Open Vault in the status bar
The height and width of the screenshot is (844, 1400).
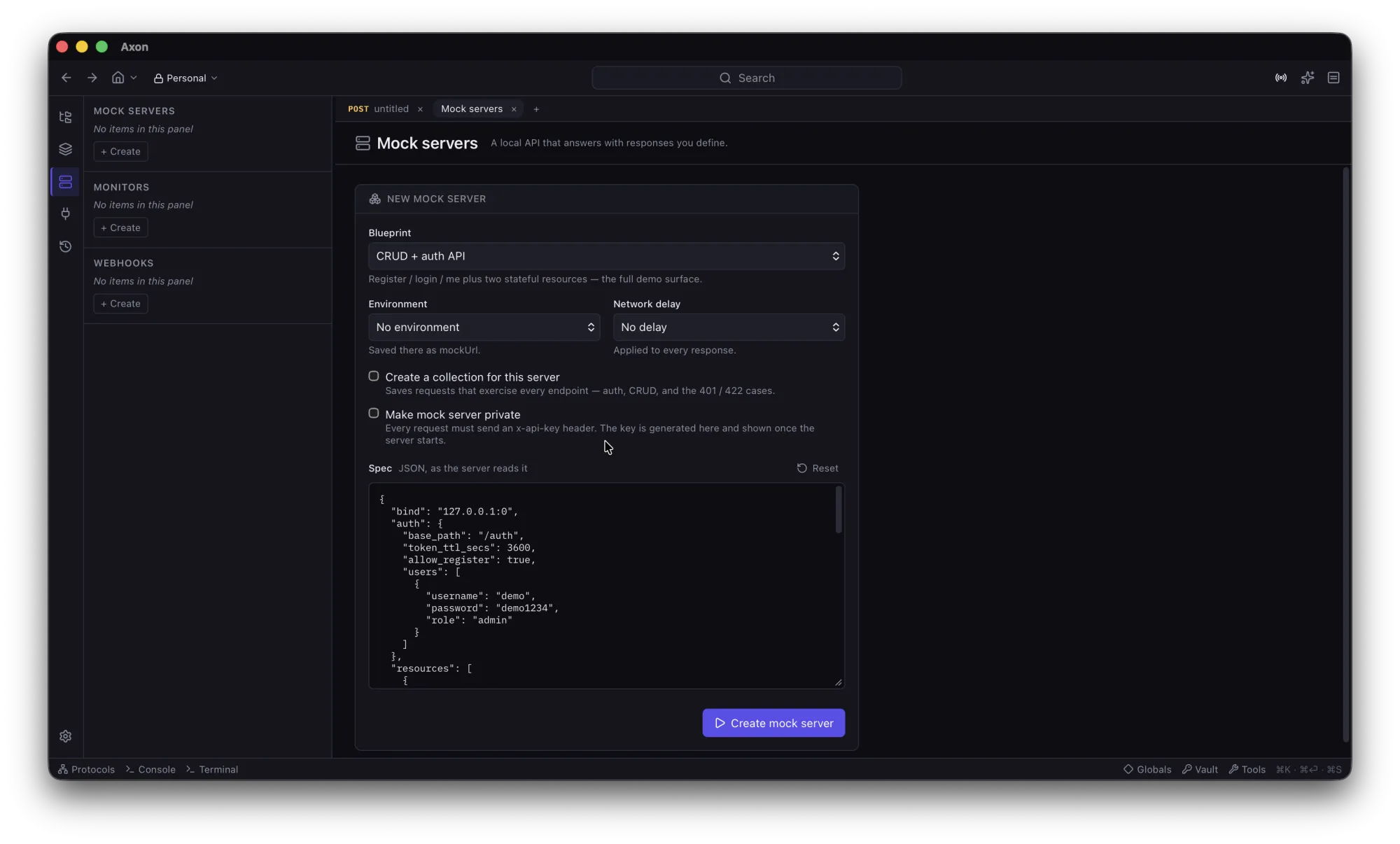click(1200, 769)
